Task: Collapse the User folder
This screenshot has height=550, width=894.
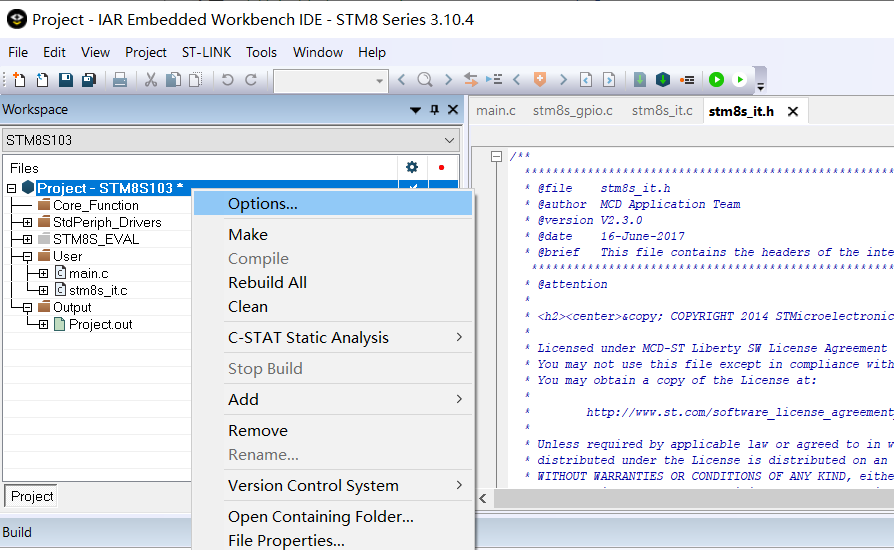Action: [27, 256]
